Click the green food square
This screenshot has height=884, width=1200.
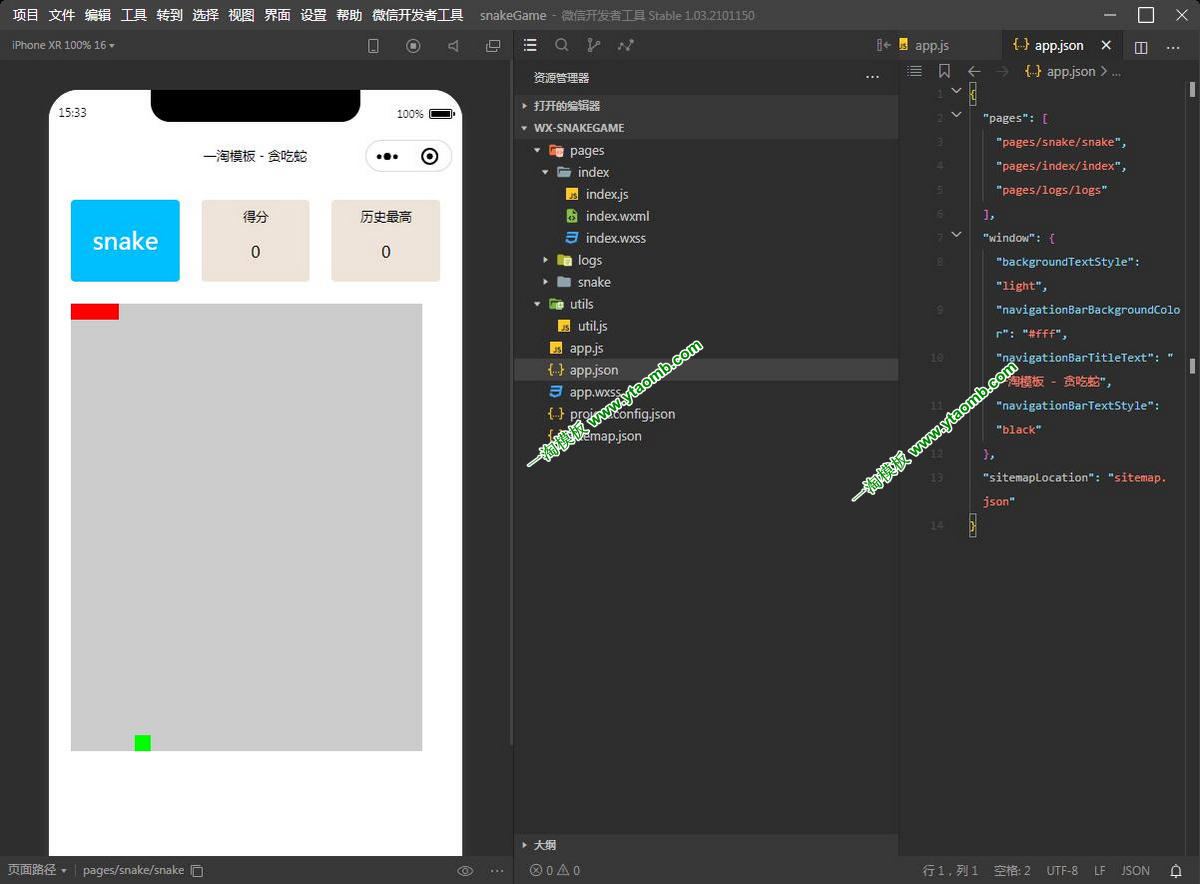143,743
